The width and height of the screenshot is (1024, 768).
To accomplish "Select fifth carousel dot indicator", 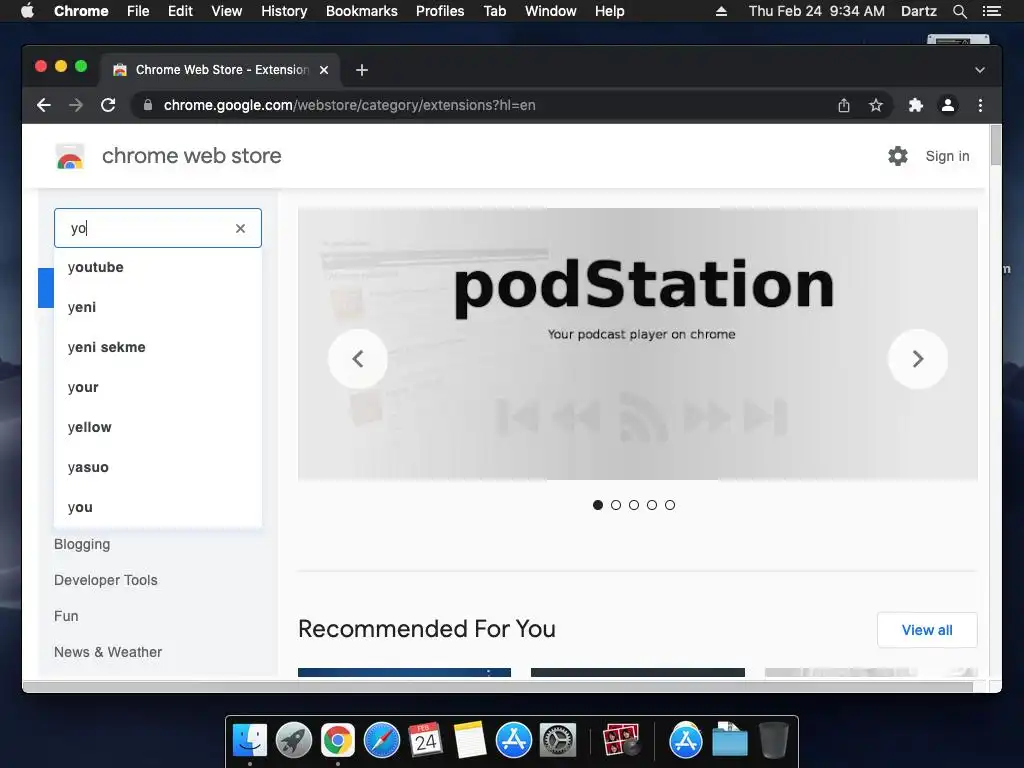I will point(669,505).
